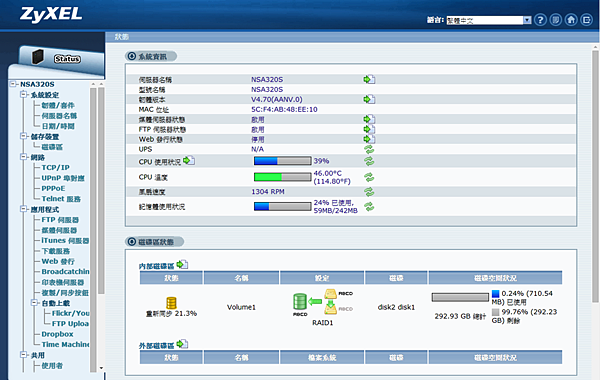600x380 pixels.
Task: Open 複製/同步按鈕 in sidebar
Action: 65,293
